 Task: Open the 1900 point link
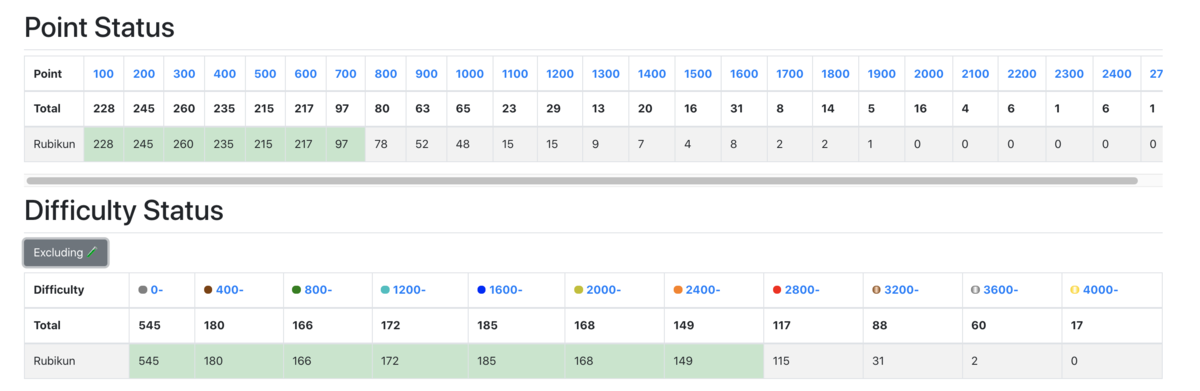click(x=882, y=74)
